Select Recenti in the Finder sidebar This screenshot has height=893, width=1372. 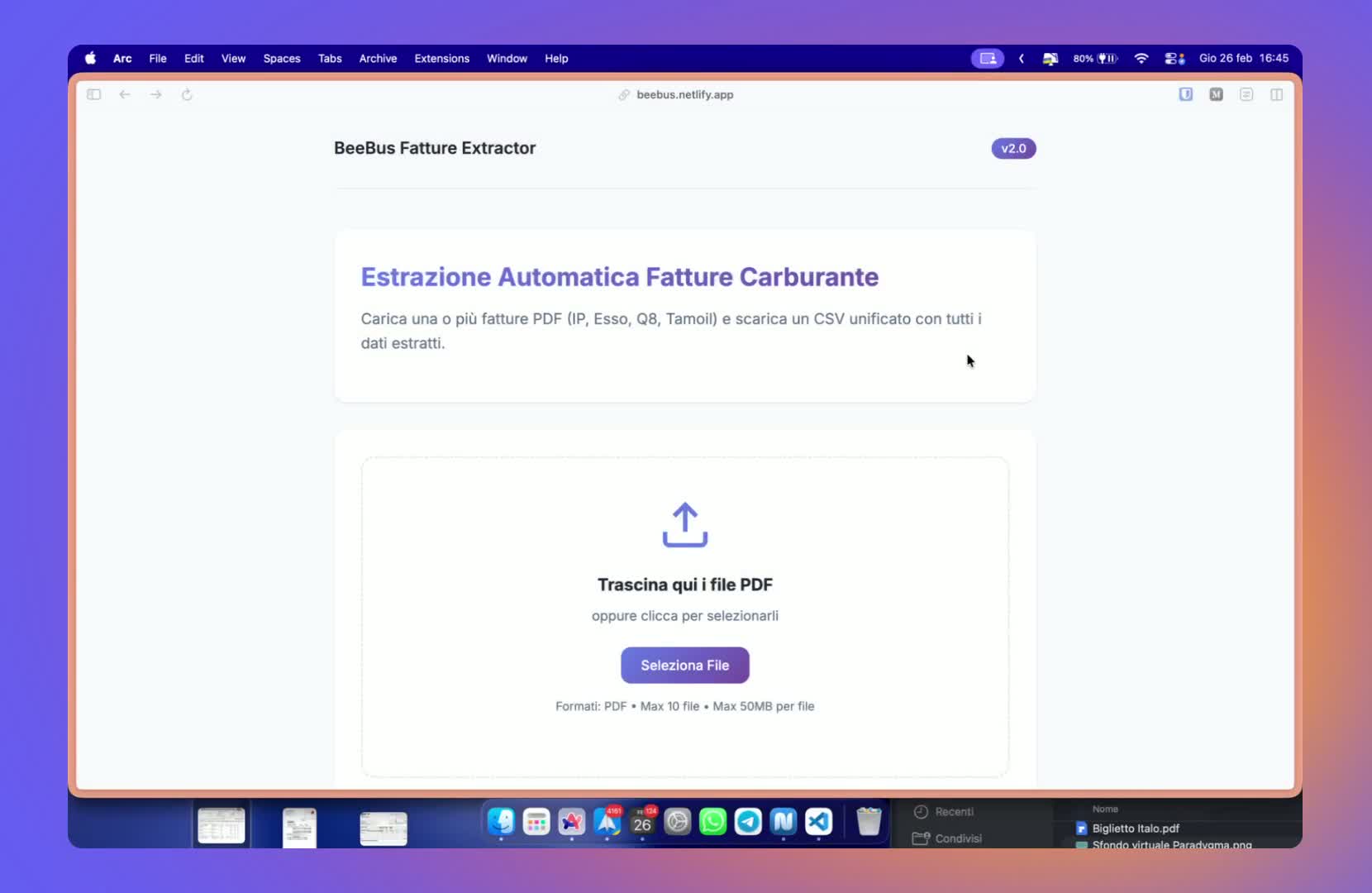tap(944, 812)
